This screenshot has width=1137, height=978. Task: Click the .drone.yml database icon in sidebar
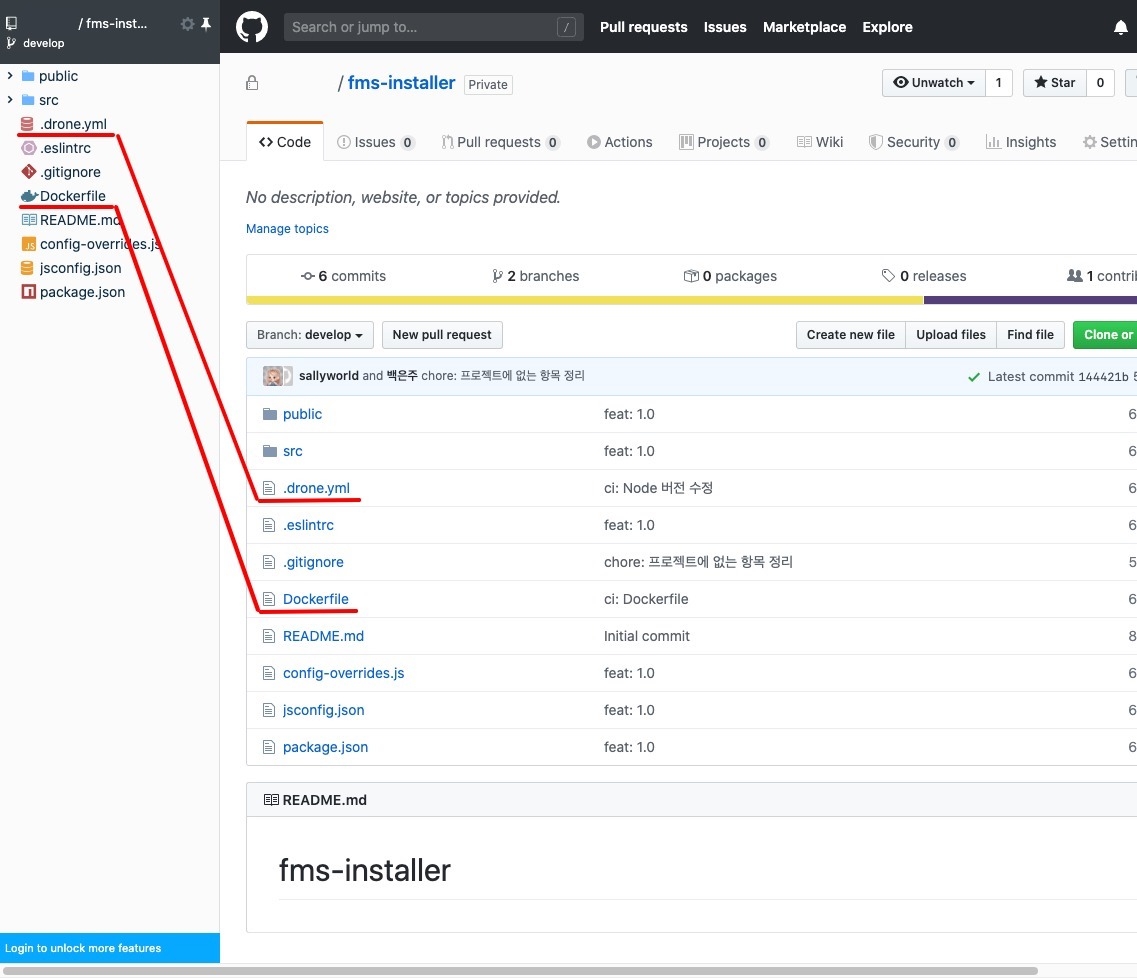28,124
